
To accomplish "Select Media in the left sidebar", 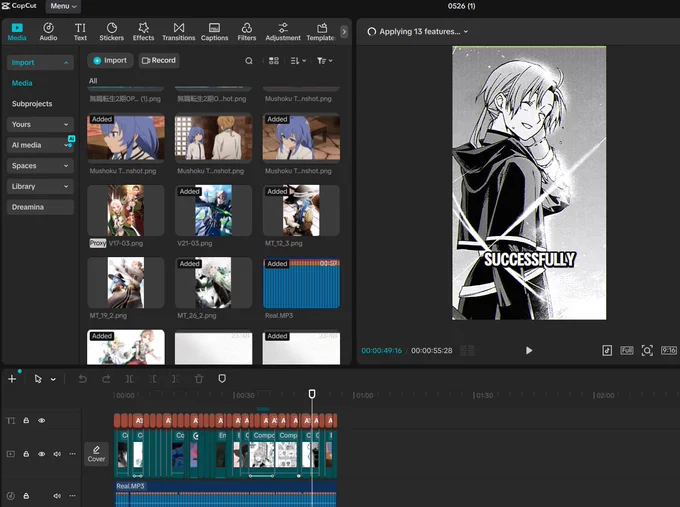I will (22, 83).
